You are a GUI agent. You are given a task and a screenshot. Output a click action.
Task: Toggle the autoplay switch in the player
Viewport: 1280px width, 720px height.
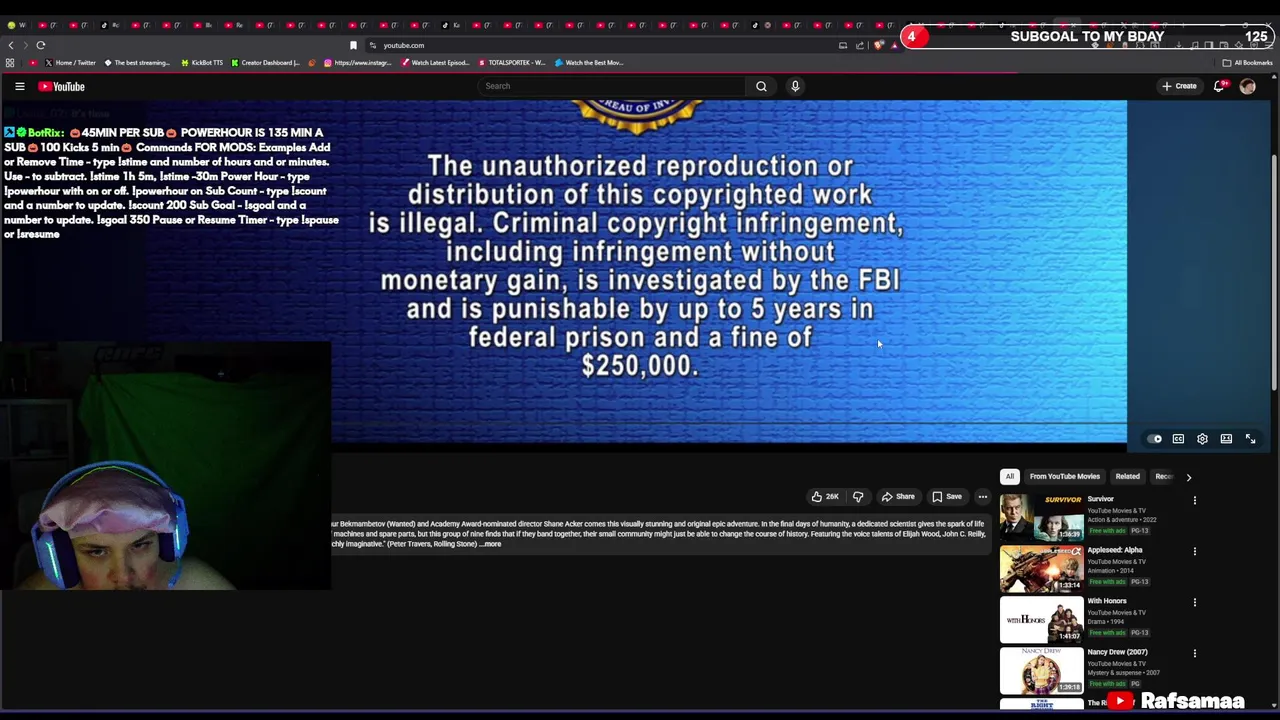click(1155, 439)
